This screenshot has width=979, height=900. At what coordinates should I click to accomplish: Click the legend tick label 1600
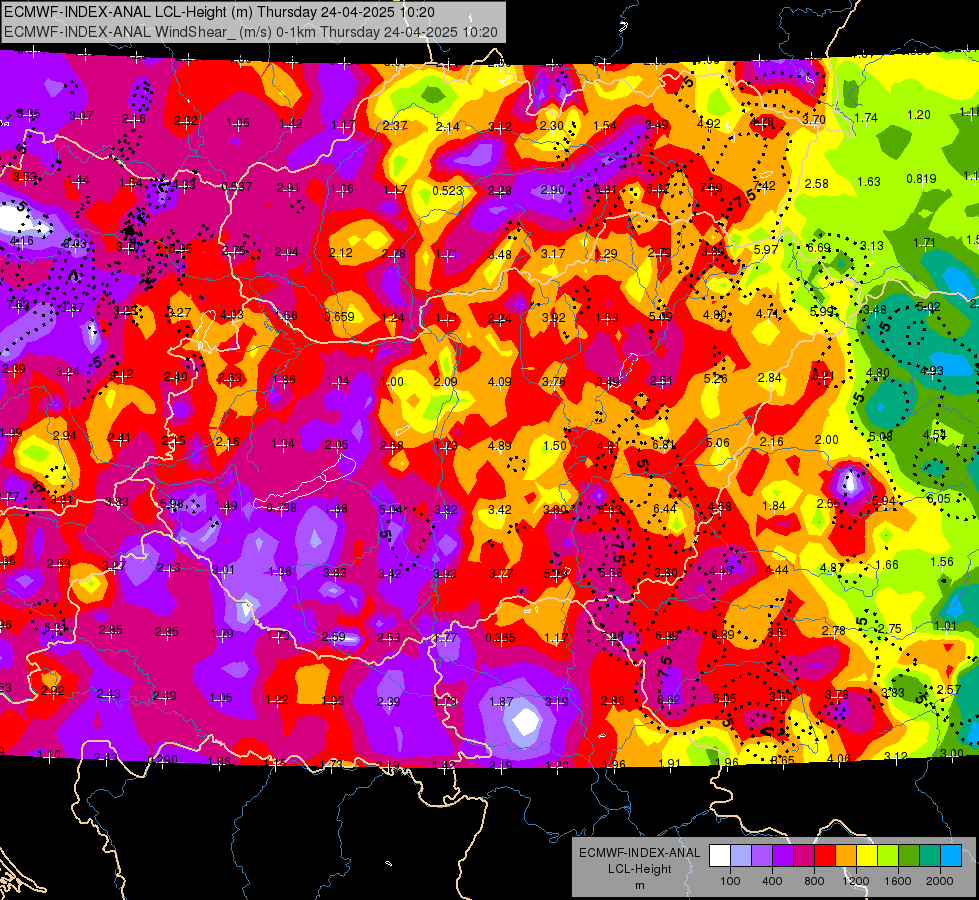[897, 881]
